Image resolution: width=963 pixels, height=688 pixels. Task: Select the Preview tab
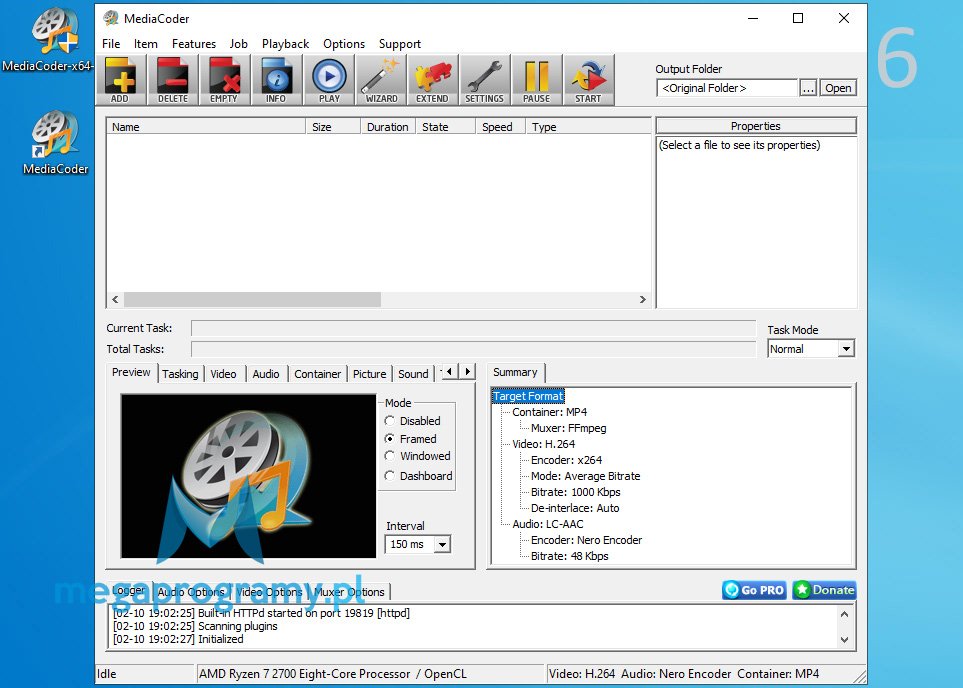point(131,372)
